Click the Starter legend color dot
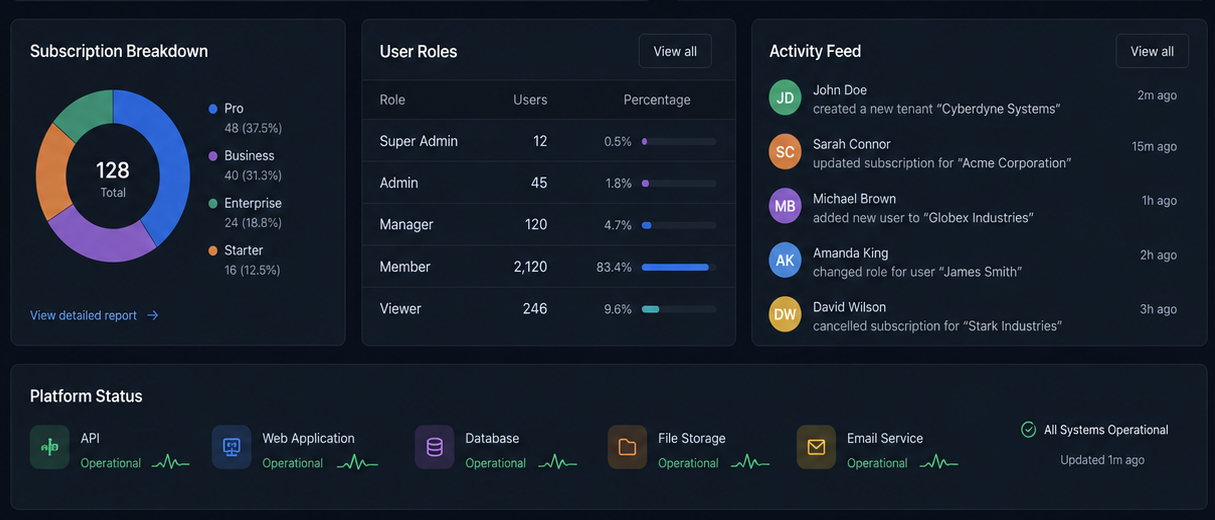 pos(213,250)
